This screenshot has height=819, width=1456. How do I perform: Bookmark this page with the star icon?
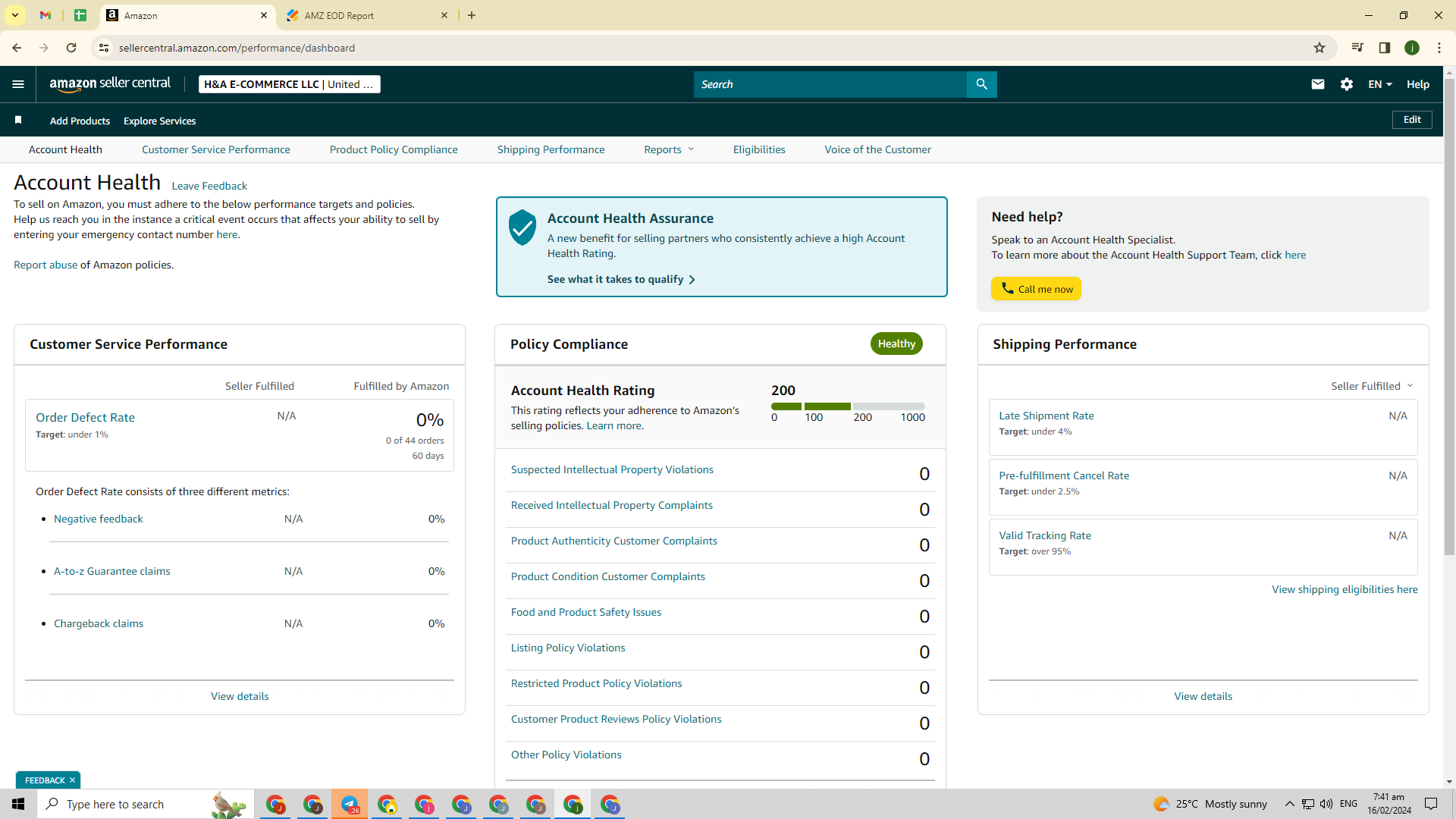pos(1319,48)
